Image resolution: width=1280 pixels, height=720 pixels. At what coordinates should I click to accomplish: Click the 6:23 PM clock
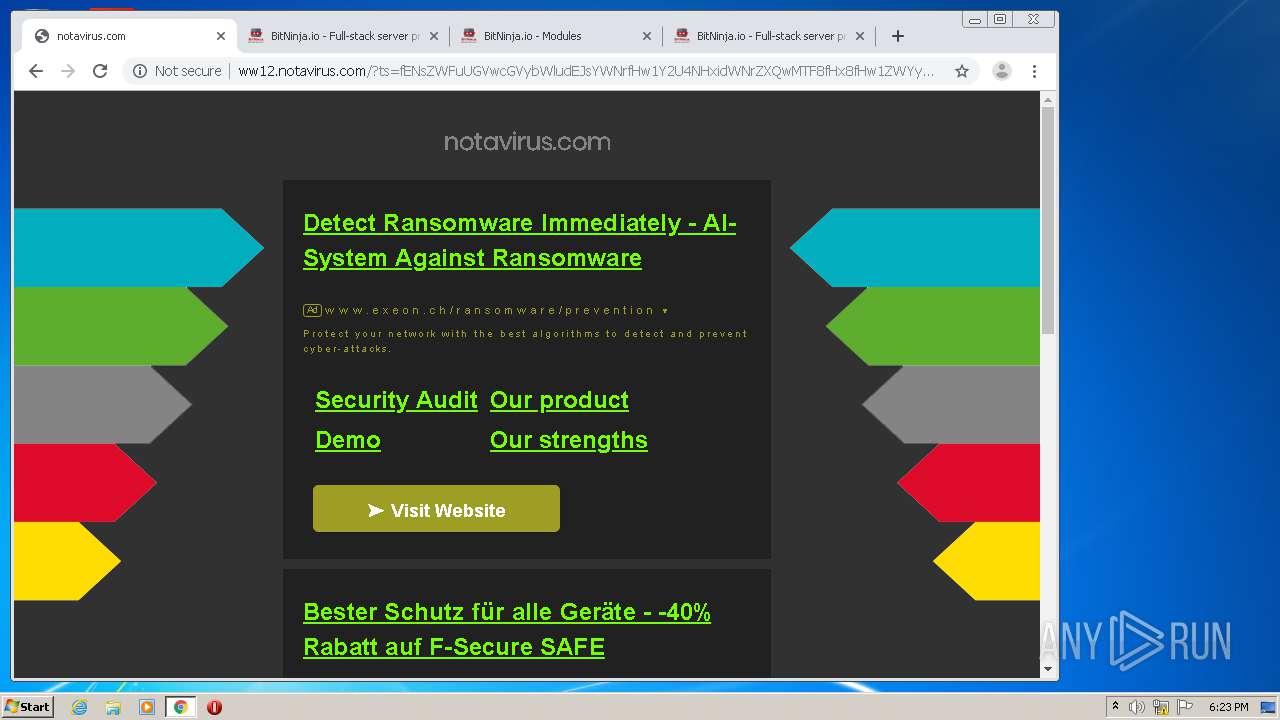pyautogui.click(x=1228, y=707)
